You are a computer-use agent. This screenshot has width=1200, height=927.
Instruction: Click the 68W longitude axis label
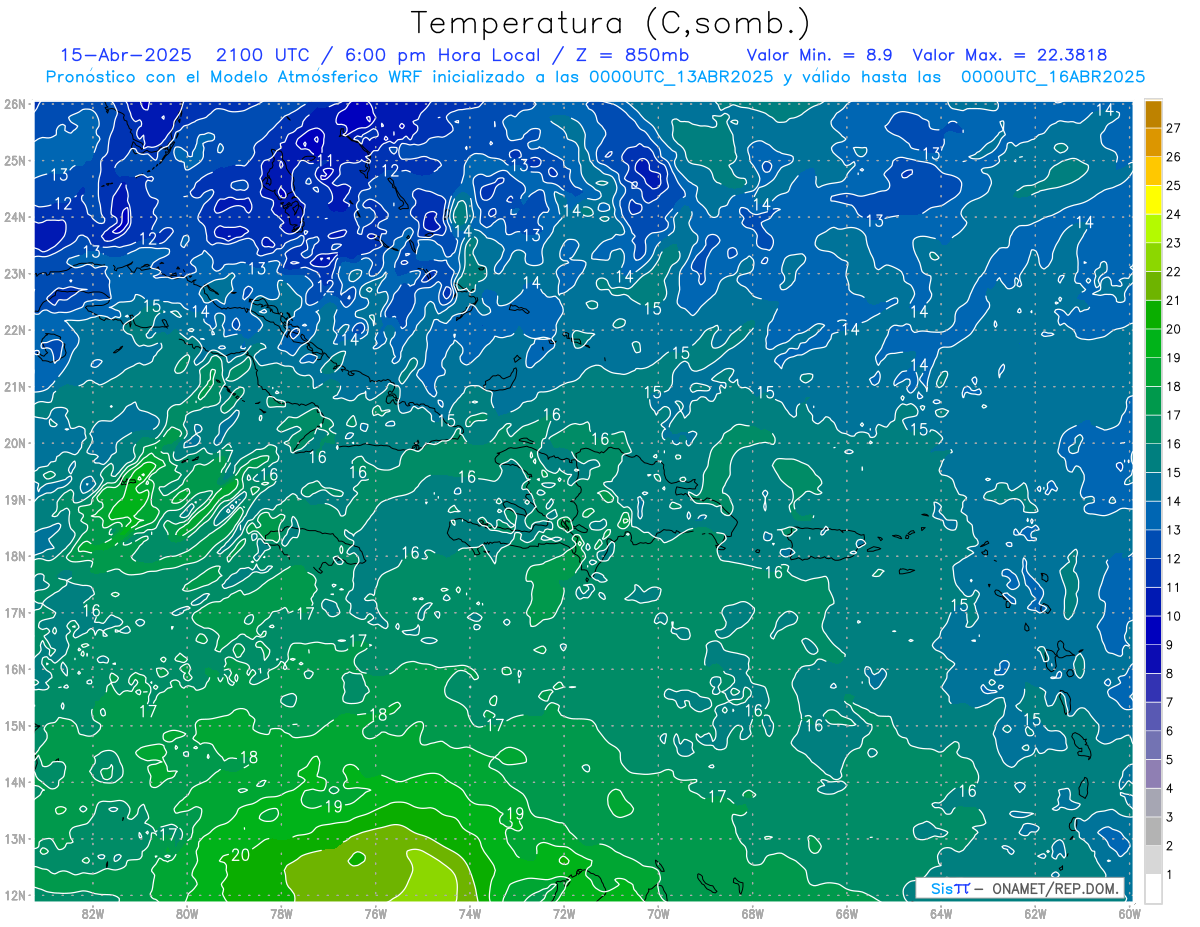pyautogui.click(x=752, y=913)
